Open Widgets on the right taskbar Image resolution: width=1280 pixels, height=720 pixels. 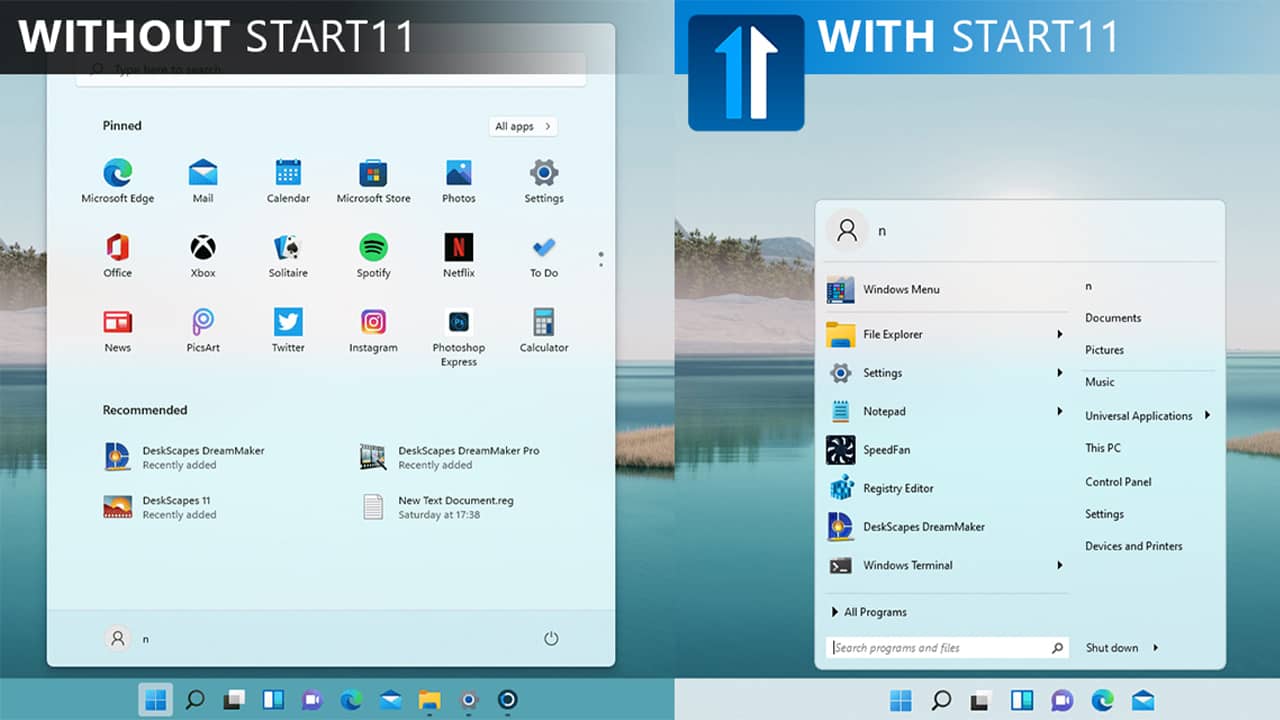click(1021, 700)
